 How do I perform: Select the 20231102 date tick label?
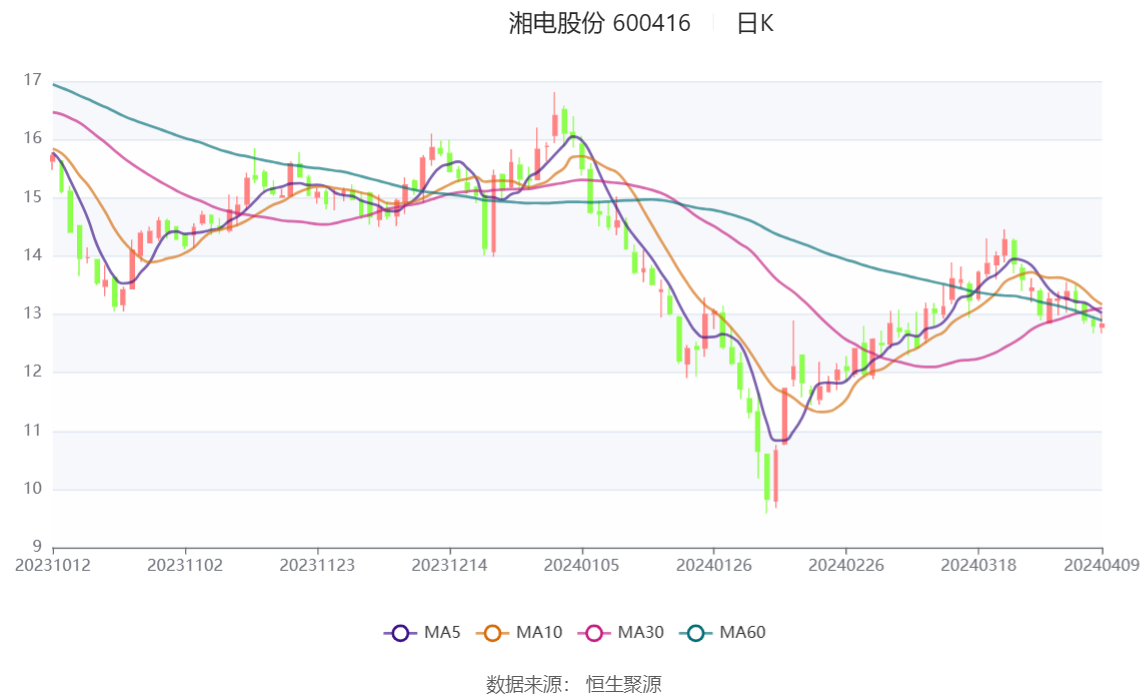pos(185,566)
